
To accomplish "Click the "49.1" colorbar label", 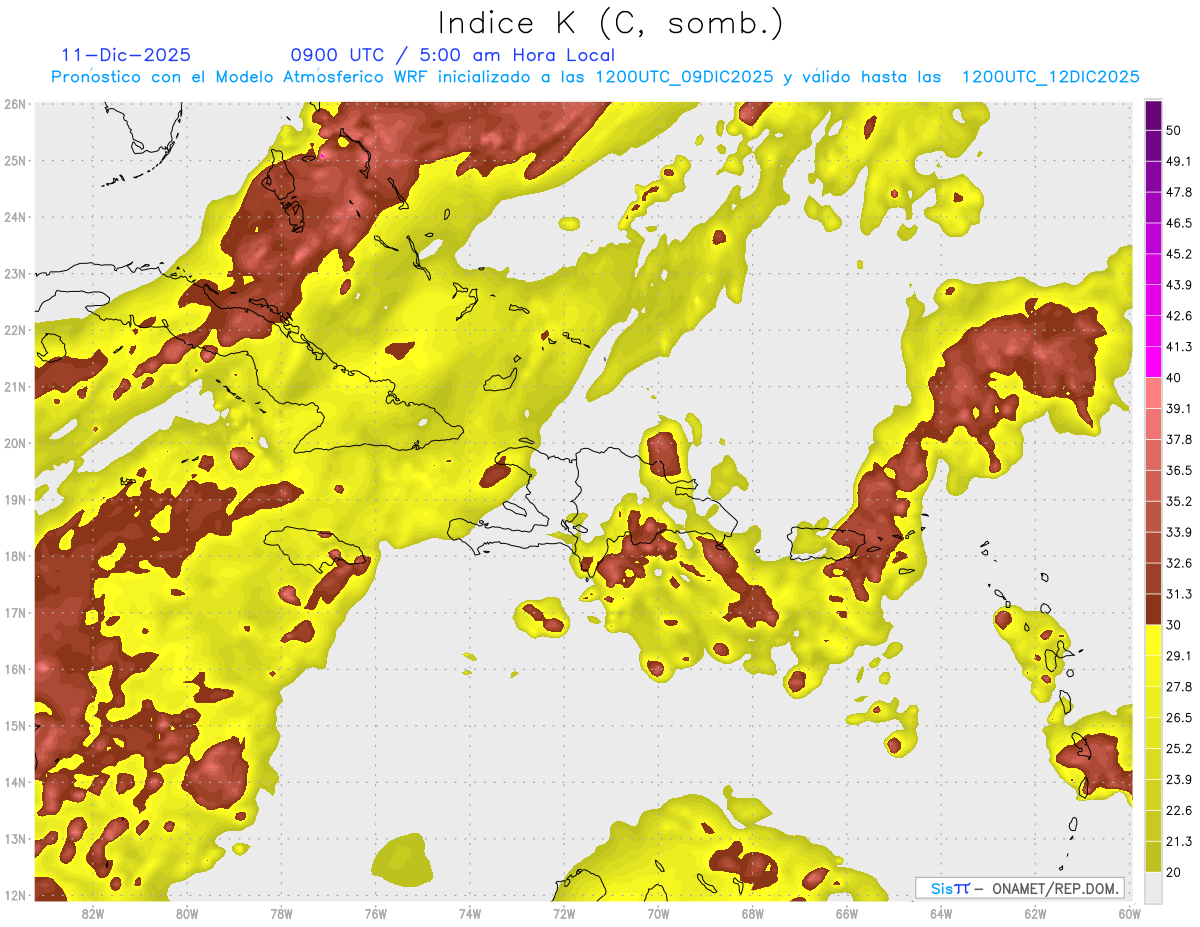I will point(1179,161).
